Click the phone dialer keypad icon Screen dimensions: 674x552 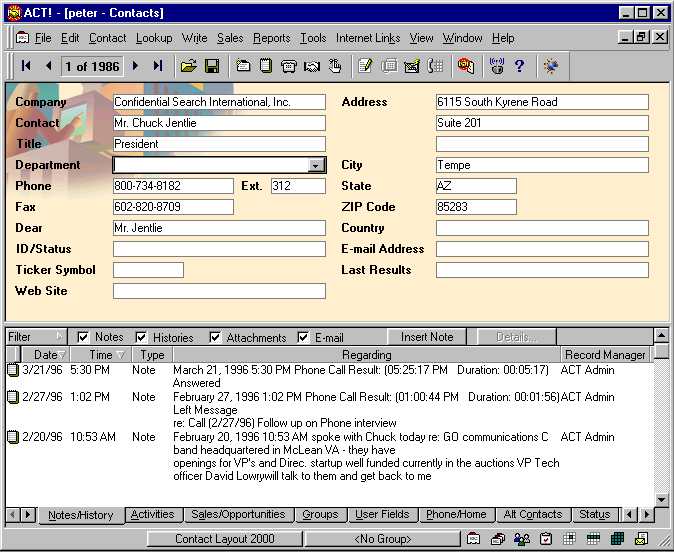[x=435, y=66]
